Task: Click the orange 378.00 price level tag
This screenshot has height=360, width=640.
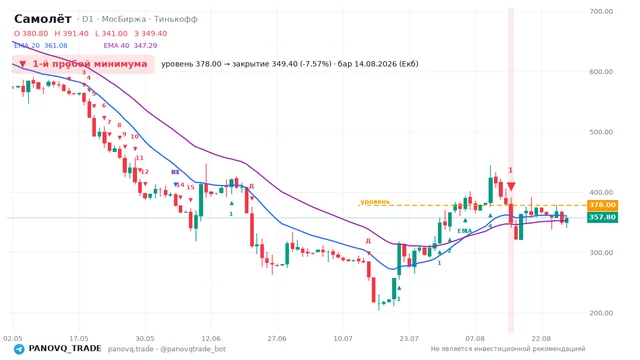Action: click(x=602, y=205)
